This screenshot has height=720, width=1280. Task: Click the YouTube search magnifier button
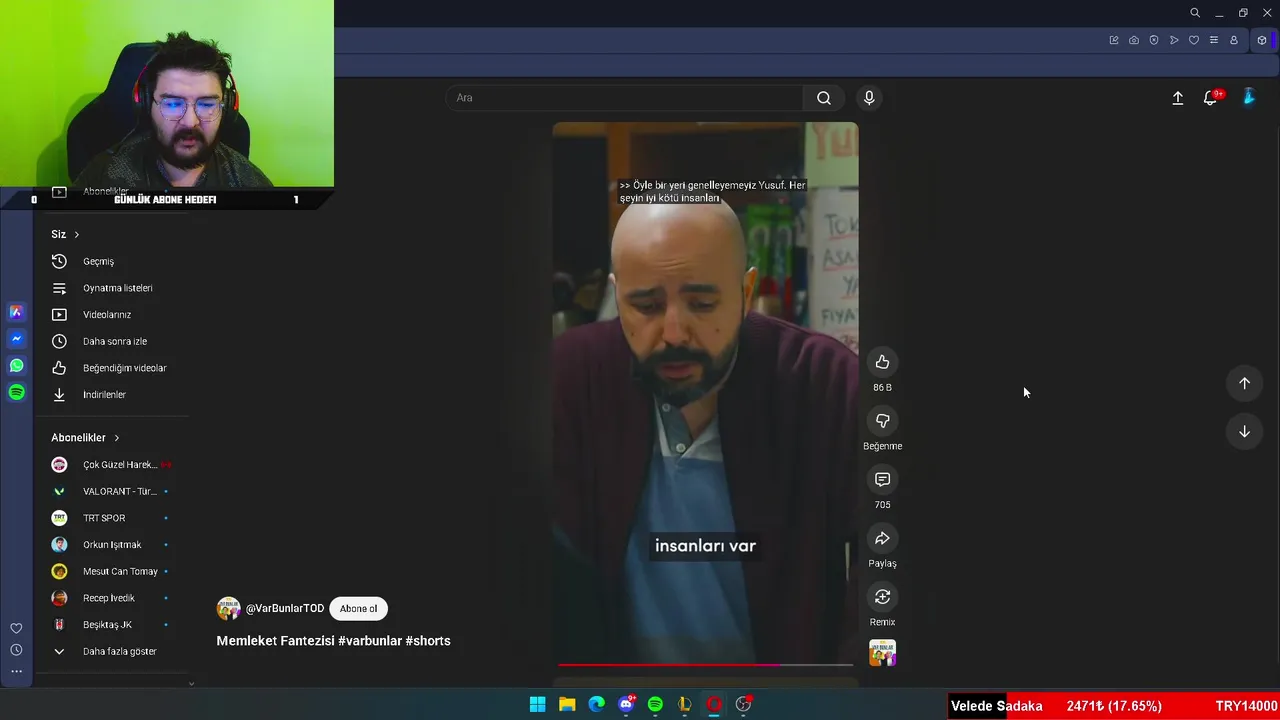coord(823,98)
